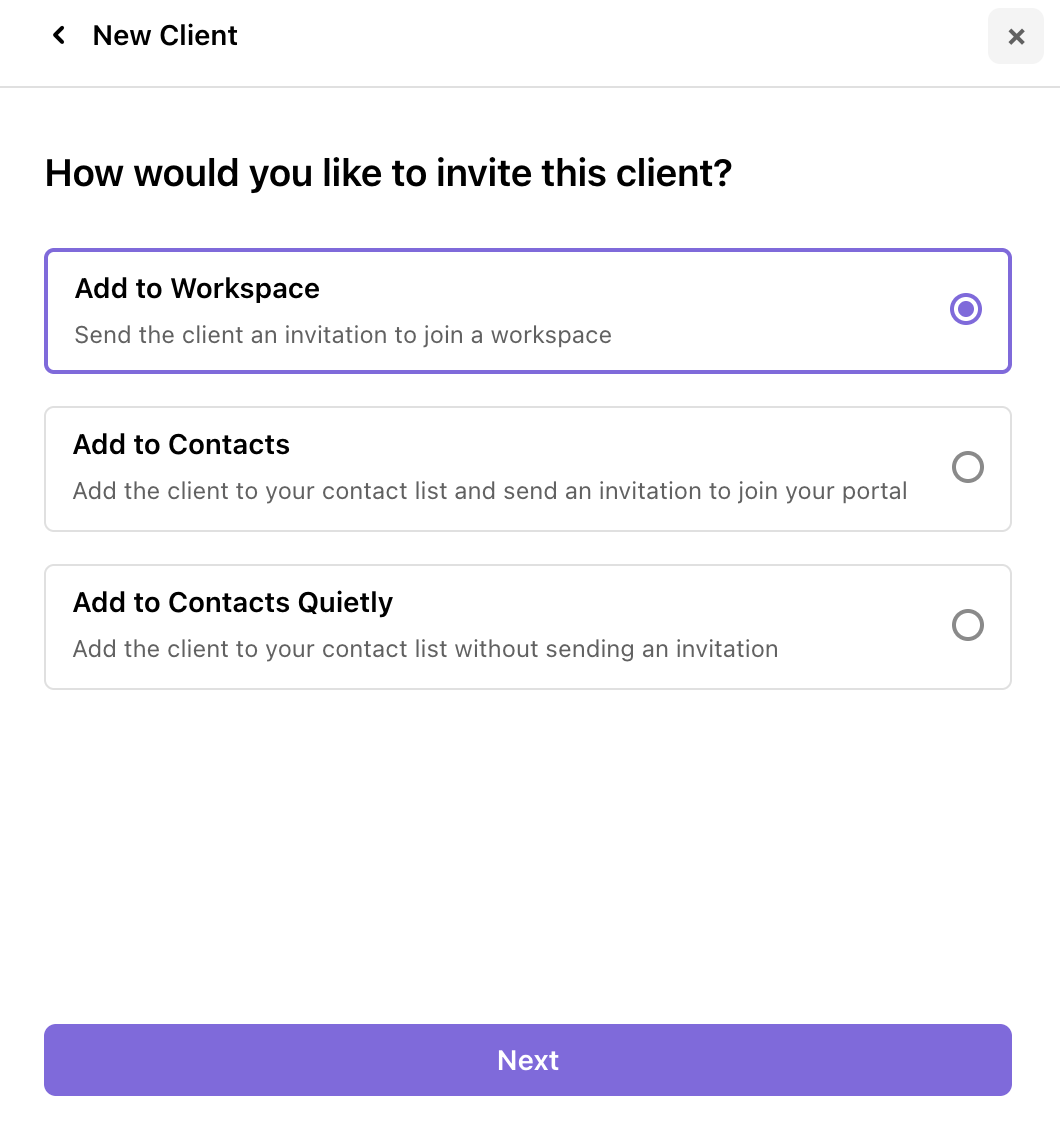Go back using the left chevron arrow
Image resolution: width=1060 pixels, height=1128 pixels.
coord(59,36)
